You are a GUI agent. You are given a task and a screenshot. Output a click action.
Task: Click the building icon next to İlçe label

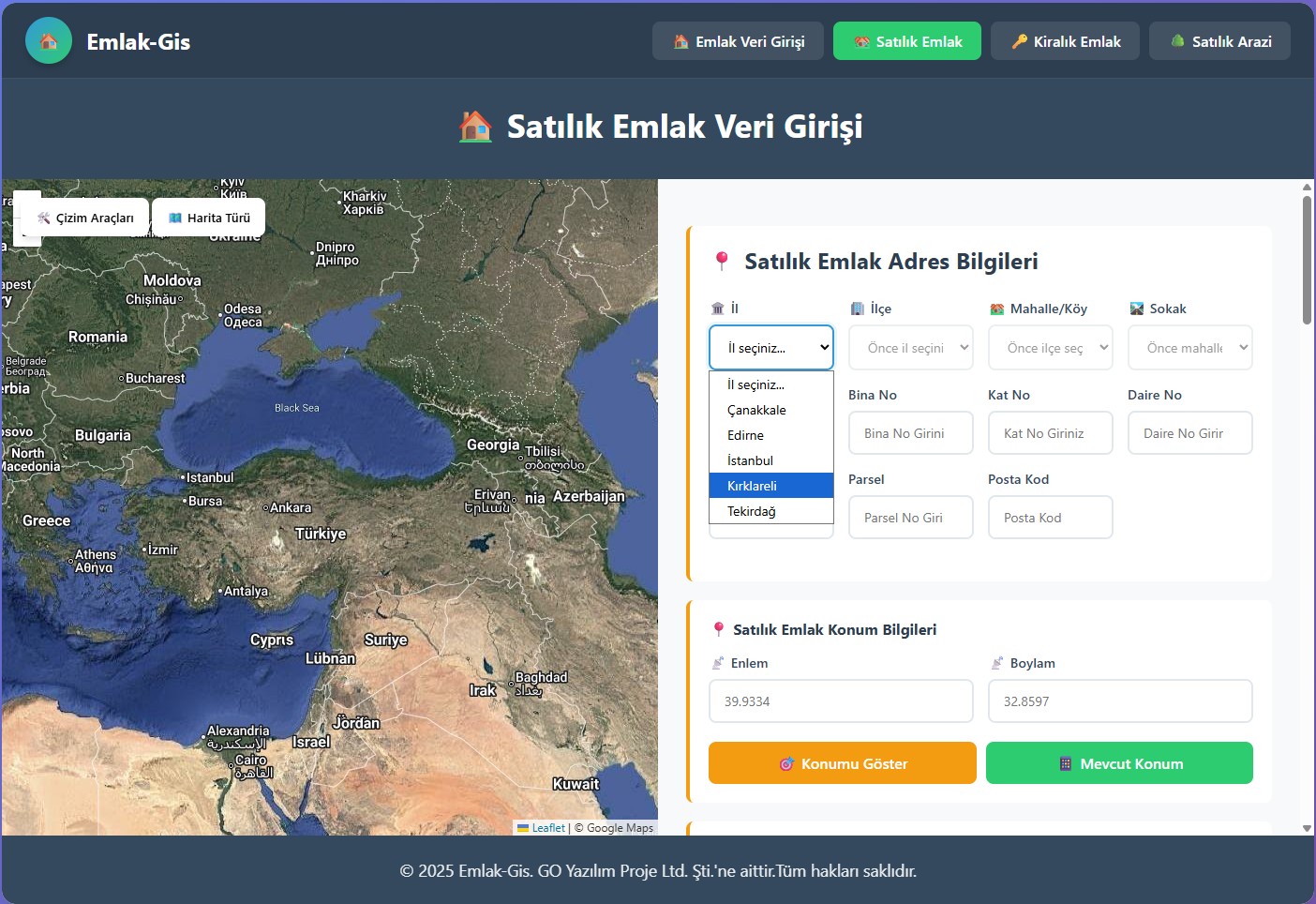pyautogui.click(x=857, y=309)
